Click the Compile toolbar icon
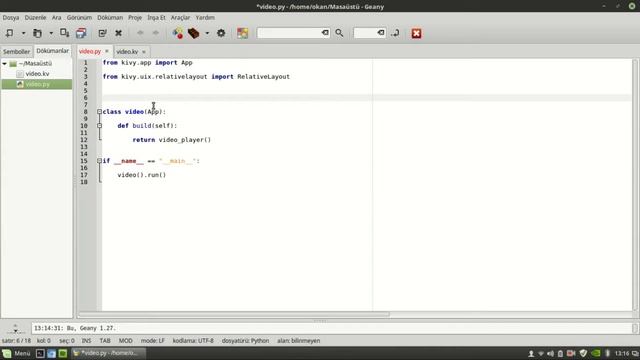The image size is (640, 360). (x=178, y=33)
